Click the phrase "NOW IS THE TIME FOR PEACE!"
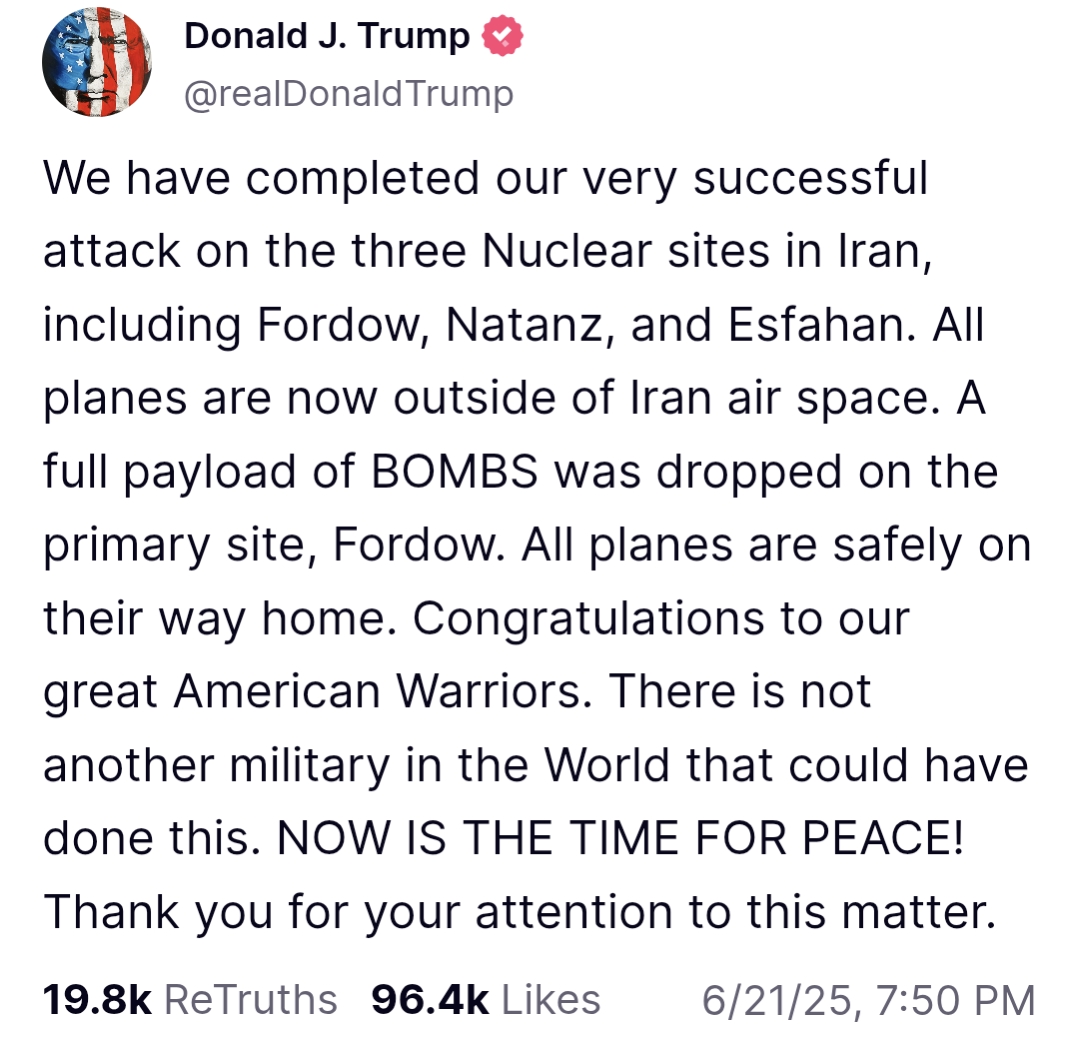Viewport: 1079px width, 1063px height. tap(620, 838)
